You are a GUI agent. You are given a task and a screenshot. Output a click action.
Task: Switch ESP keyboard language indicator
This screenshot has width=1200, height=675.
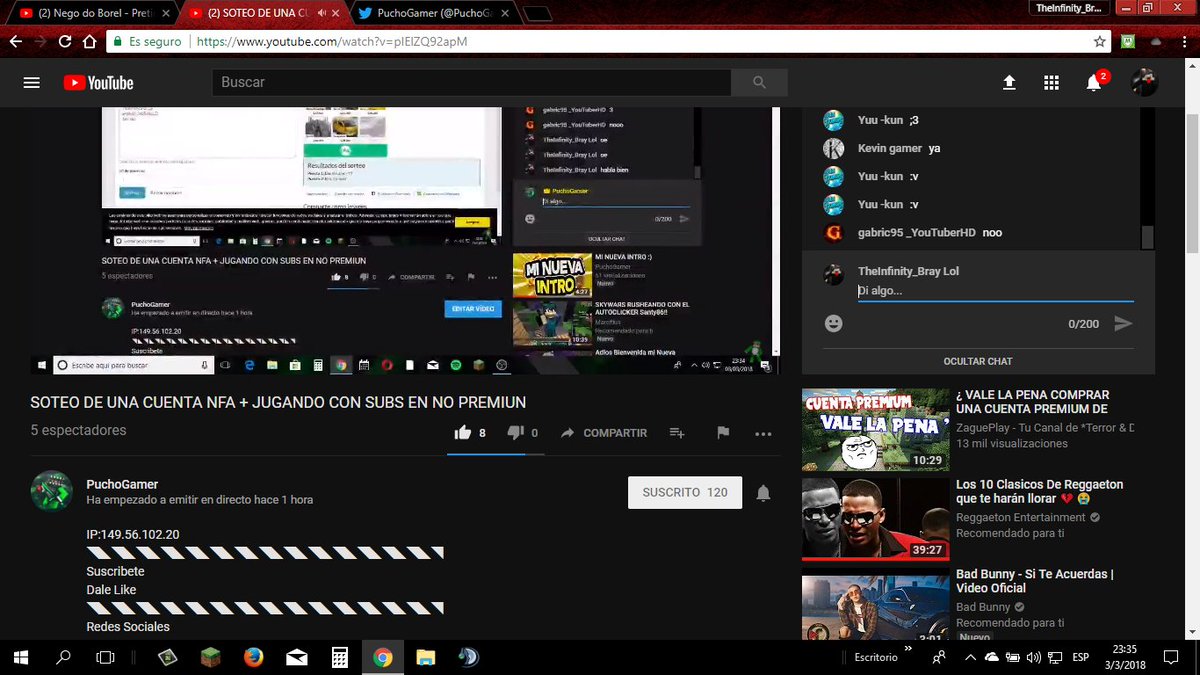point(1081,657)
